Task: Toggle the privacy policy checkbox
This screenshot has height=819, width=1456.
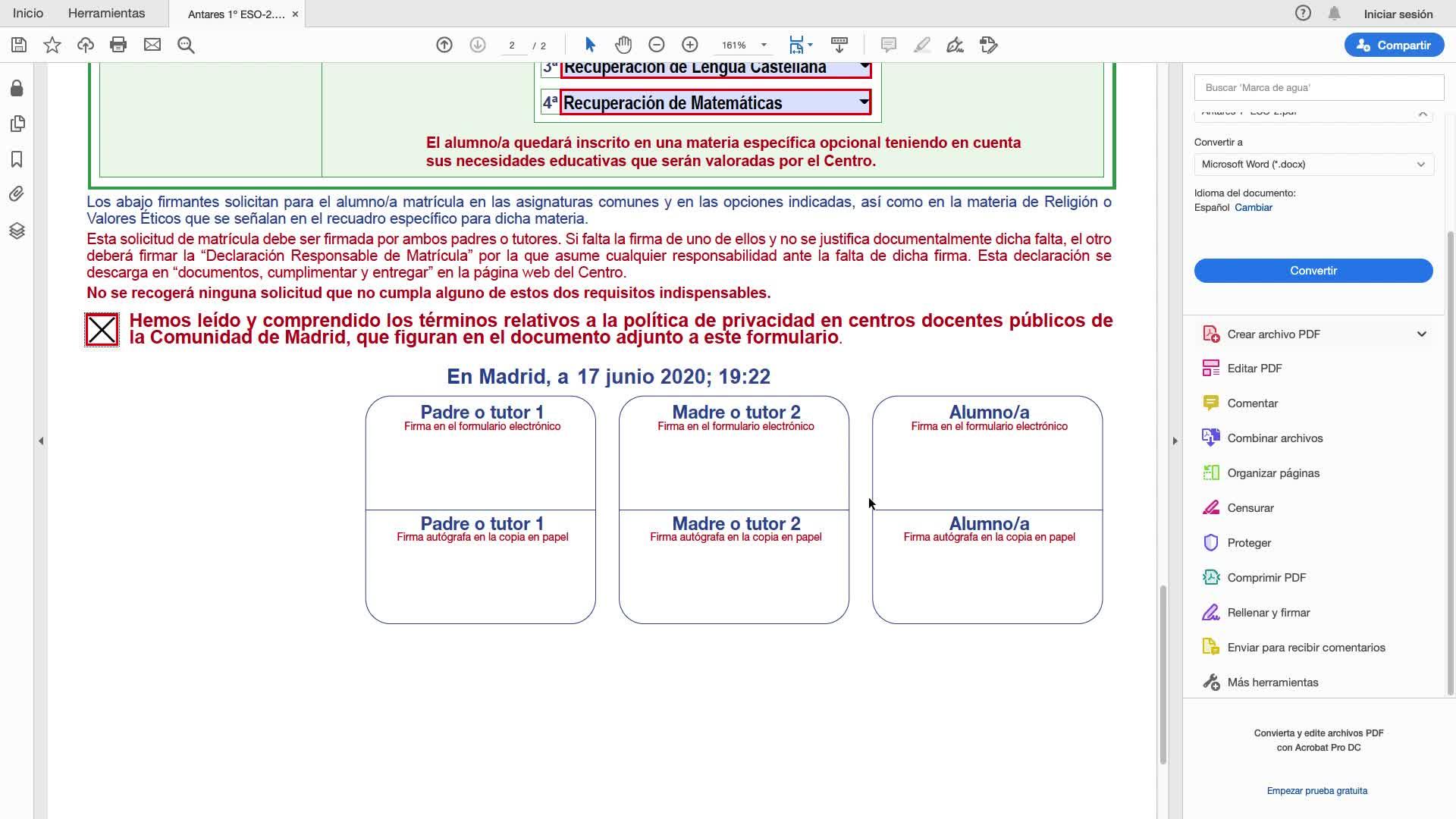Action: 102,330
